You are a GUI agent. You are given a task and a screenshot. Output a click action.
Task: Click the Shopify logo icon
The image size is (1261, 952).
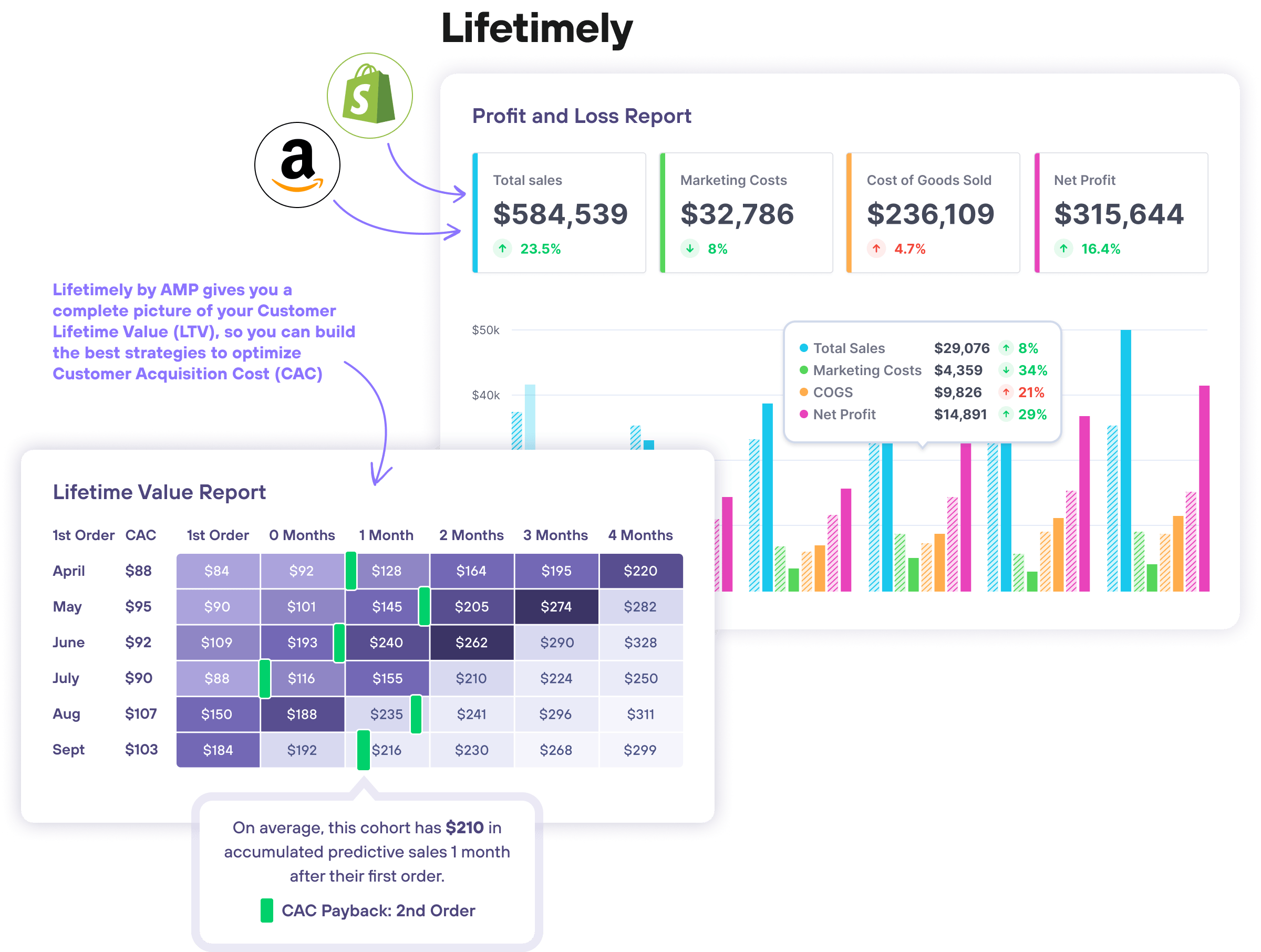coord(369,95)
